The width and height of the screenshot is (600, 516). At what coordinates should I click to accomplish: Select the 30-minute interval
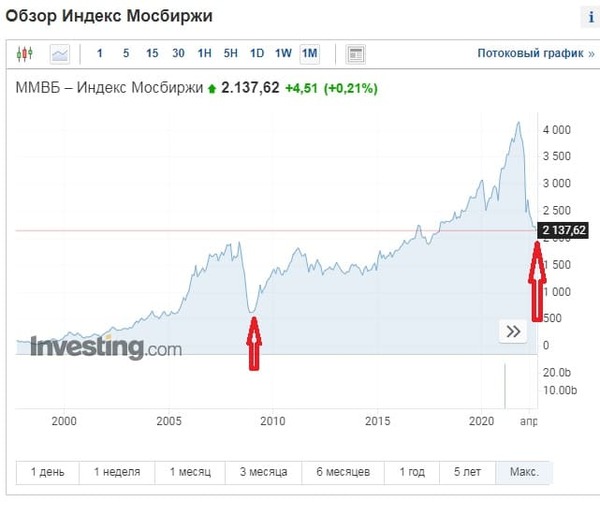coord(178,53)
